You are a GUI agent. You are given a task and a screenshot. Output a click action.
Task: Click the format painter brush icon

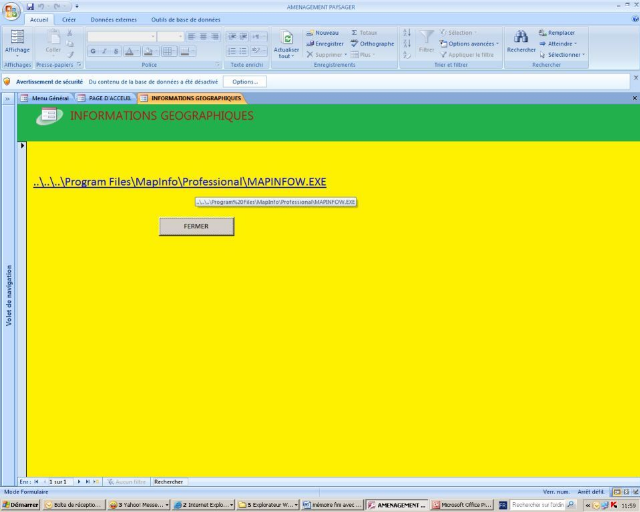pos(70,54)
